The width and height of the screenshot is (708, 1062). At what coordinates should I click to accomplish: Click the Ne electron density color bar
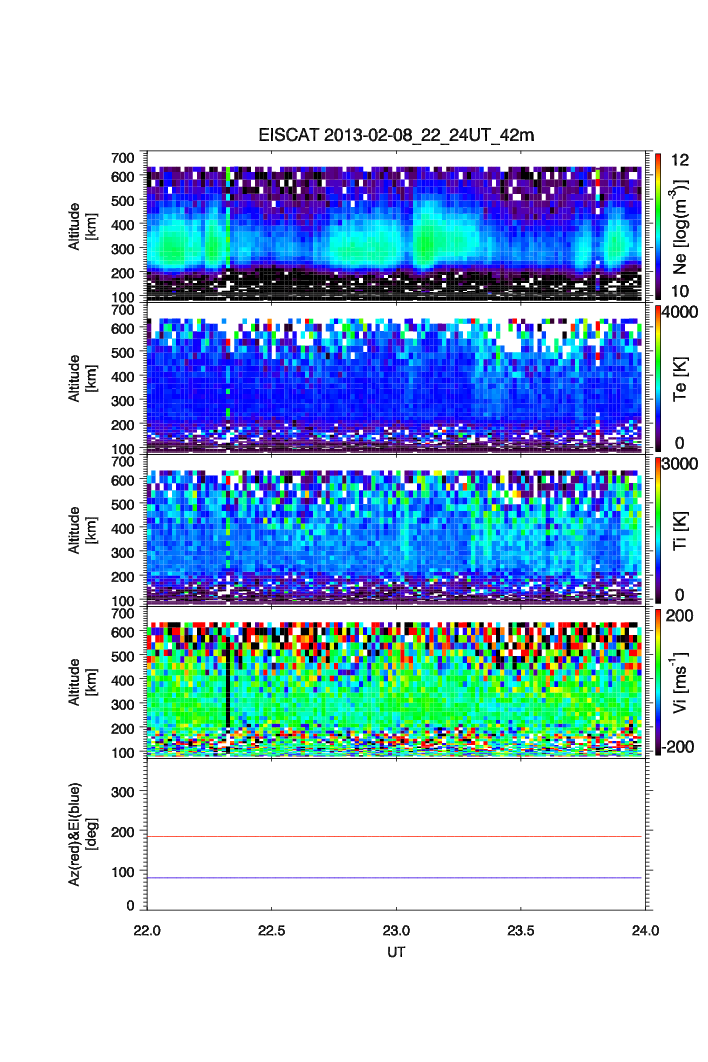tap(658, 226)
